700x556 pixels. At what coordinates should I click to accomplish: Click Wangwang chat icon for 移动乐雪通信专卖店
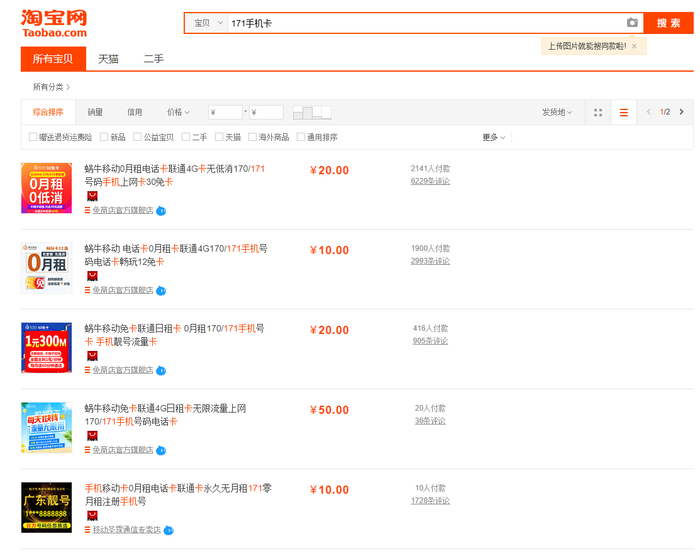point(168,531)
